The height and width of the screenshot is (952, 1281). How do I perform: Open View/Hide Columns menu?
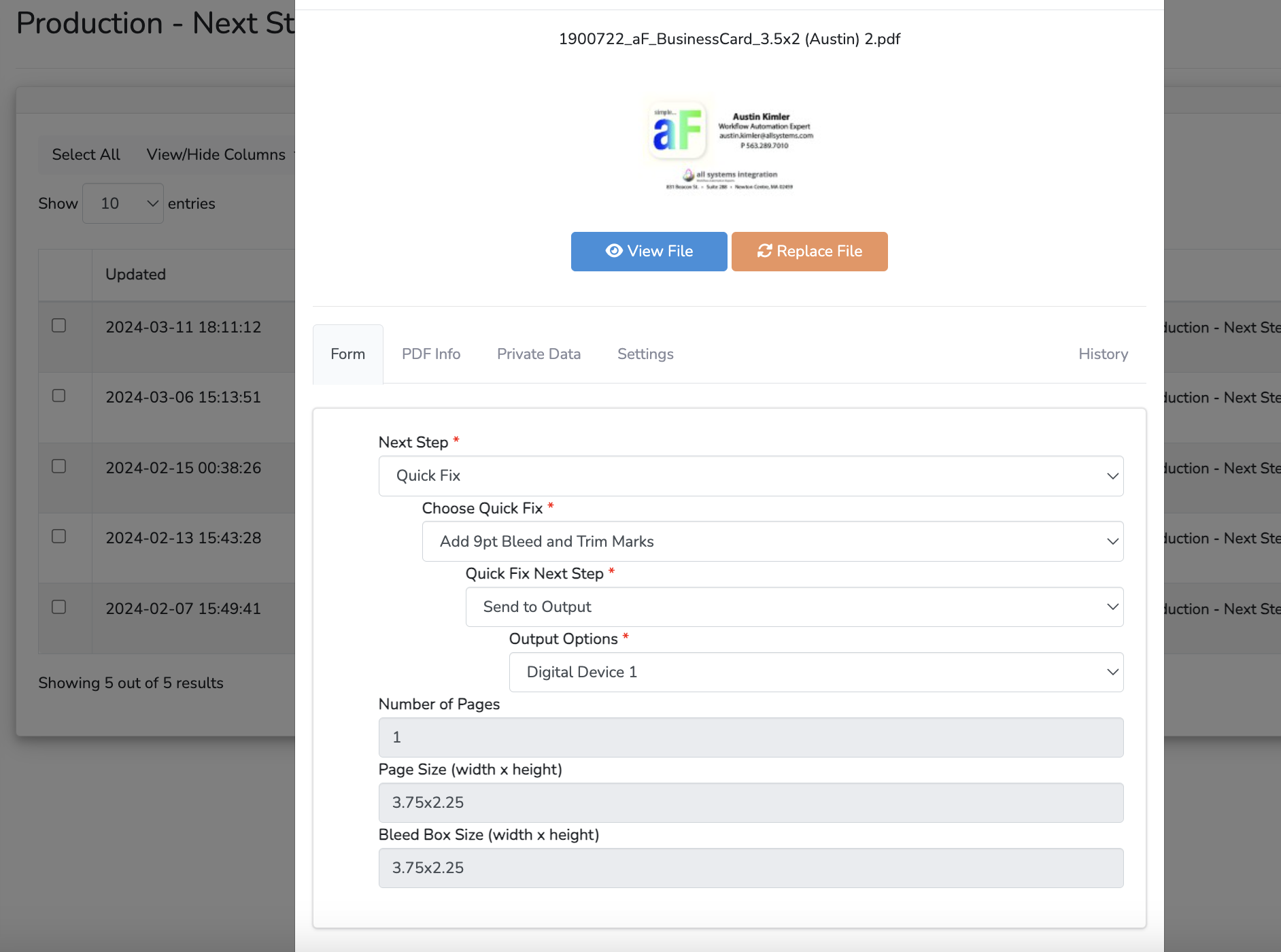click(x=216, y=155)
